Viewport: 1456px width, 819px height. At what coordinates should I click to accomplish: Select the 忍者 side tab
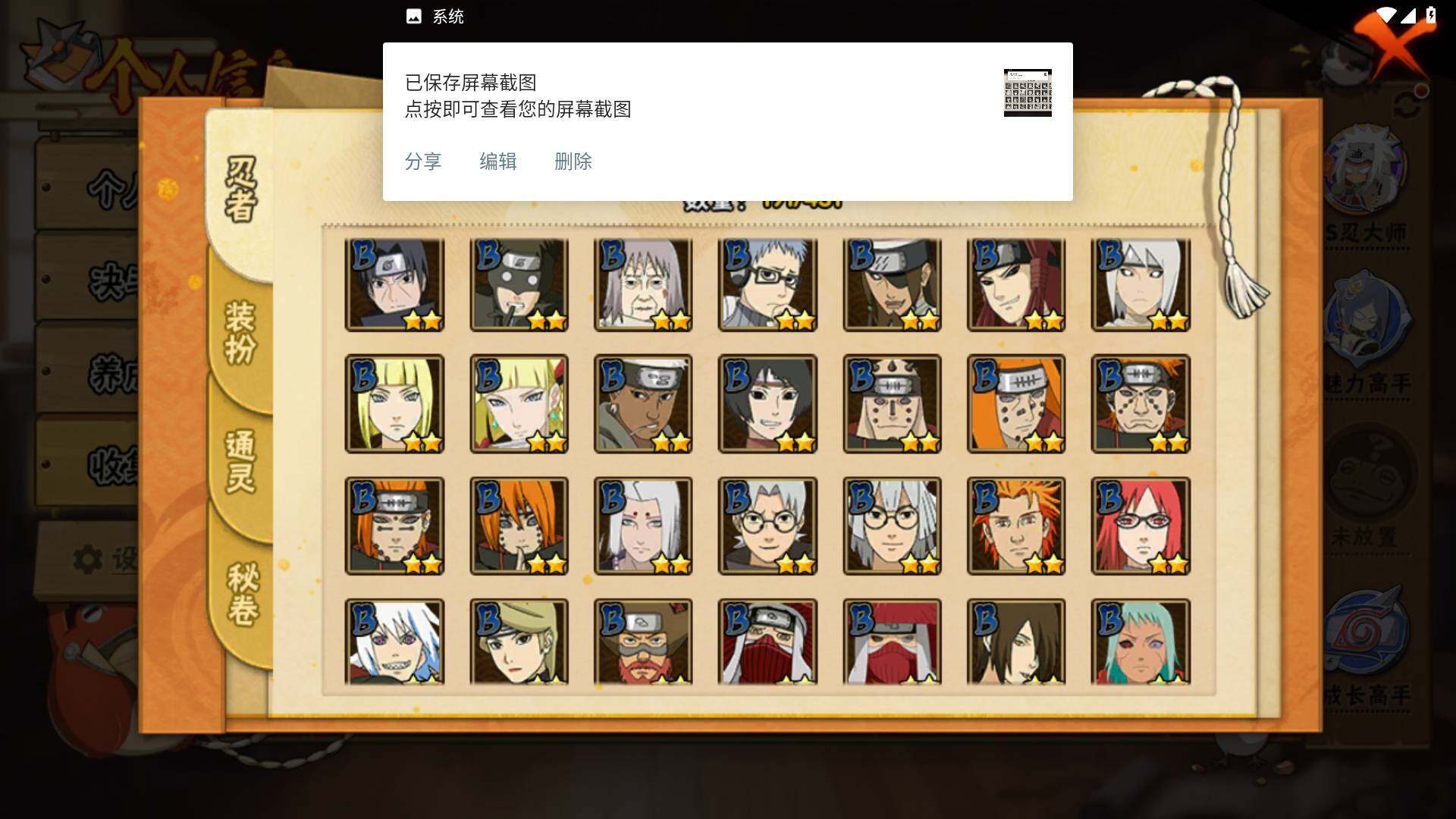point(241,190)
